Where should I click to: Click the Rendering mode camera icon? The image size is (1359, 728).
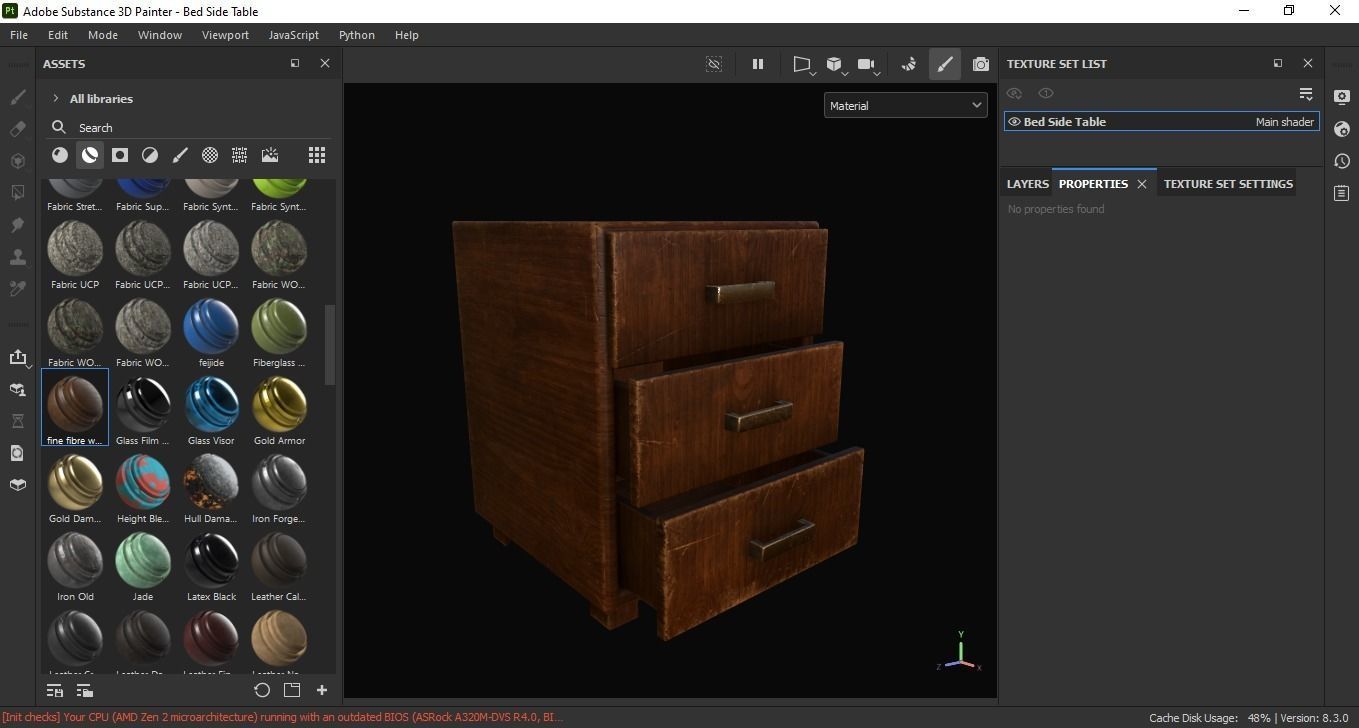tap(981, 64)
